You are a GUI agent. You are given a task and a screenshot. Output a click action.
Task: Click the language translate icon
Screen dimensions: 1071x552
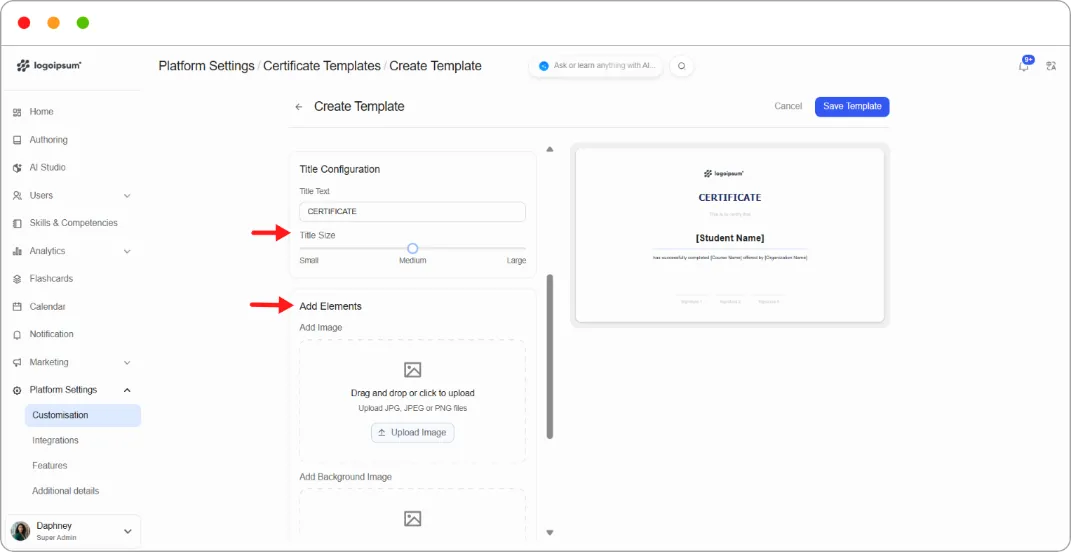pyautogui.click(x=1051, y=66)
